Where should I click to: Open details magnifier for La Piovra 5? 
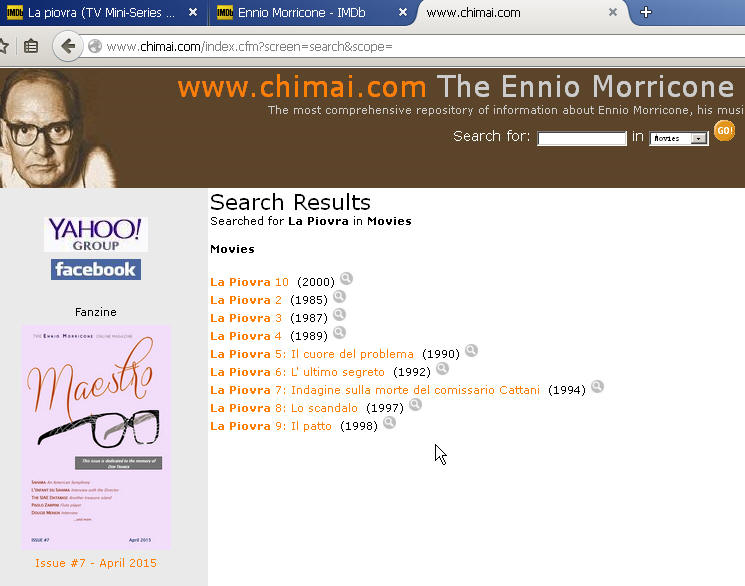pyautogui.click(x=471, y=351)
